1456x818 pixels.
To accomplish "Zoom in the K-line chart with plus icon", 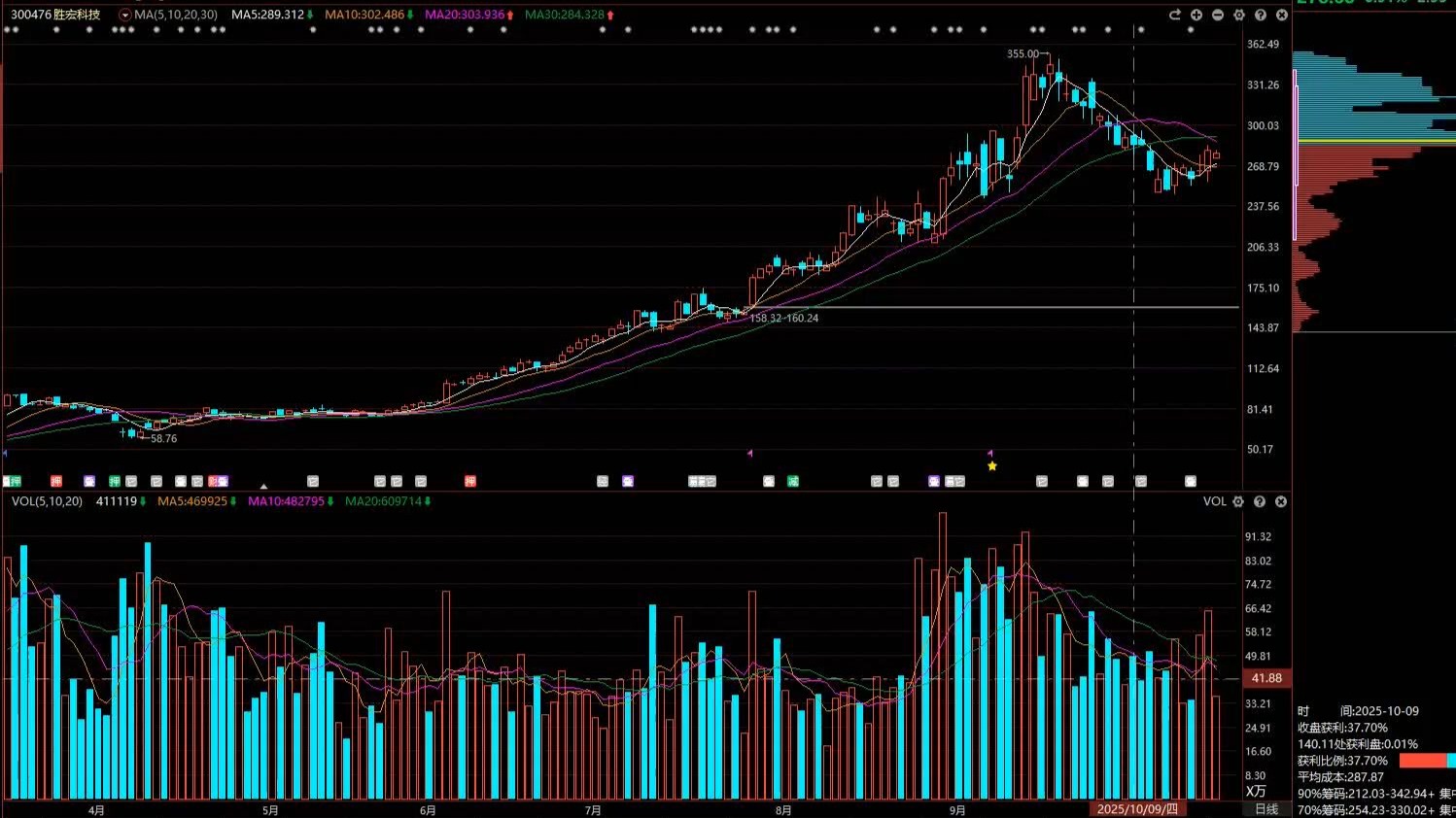I will pos(1196,15).
